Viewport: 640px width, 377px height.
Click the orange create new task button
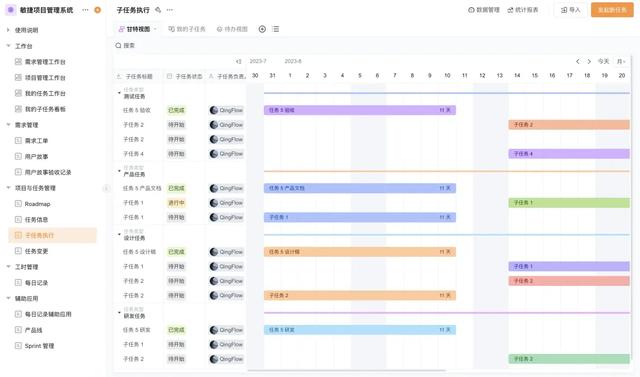[x=612, y=10]
